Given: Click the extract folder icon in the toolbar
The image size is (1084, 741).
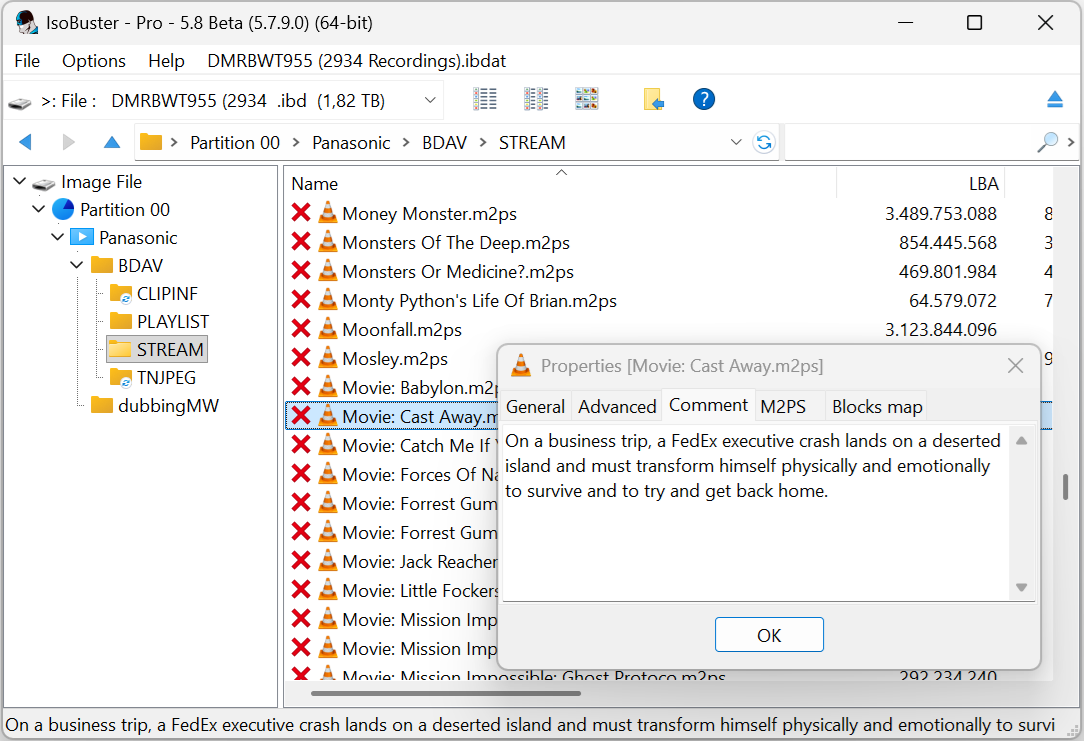Looking at the screenshot, I should (x=653, y=99).
